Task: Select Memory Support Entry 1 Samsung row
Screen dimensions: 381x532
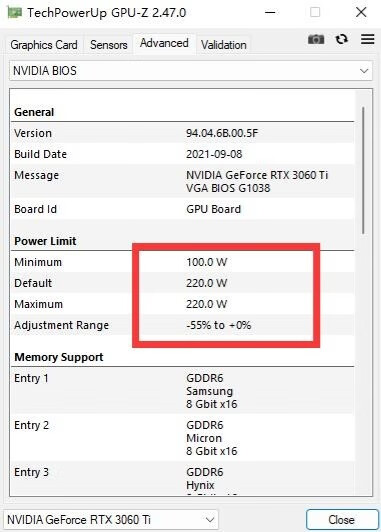Action: tap(183, 391)
